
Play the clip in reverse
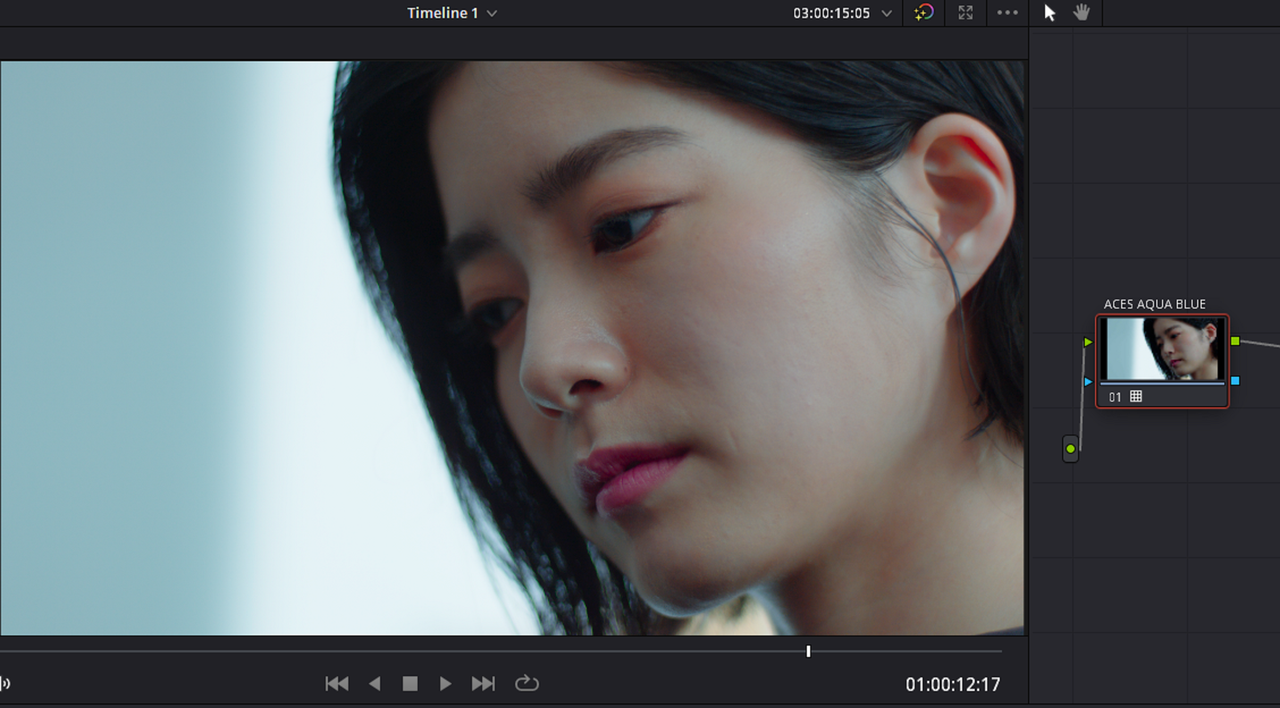point(375,683)
